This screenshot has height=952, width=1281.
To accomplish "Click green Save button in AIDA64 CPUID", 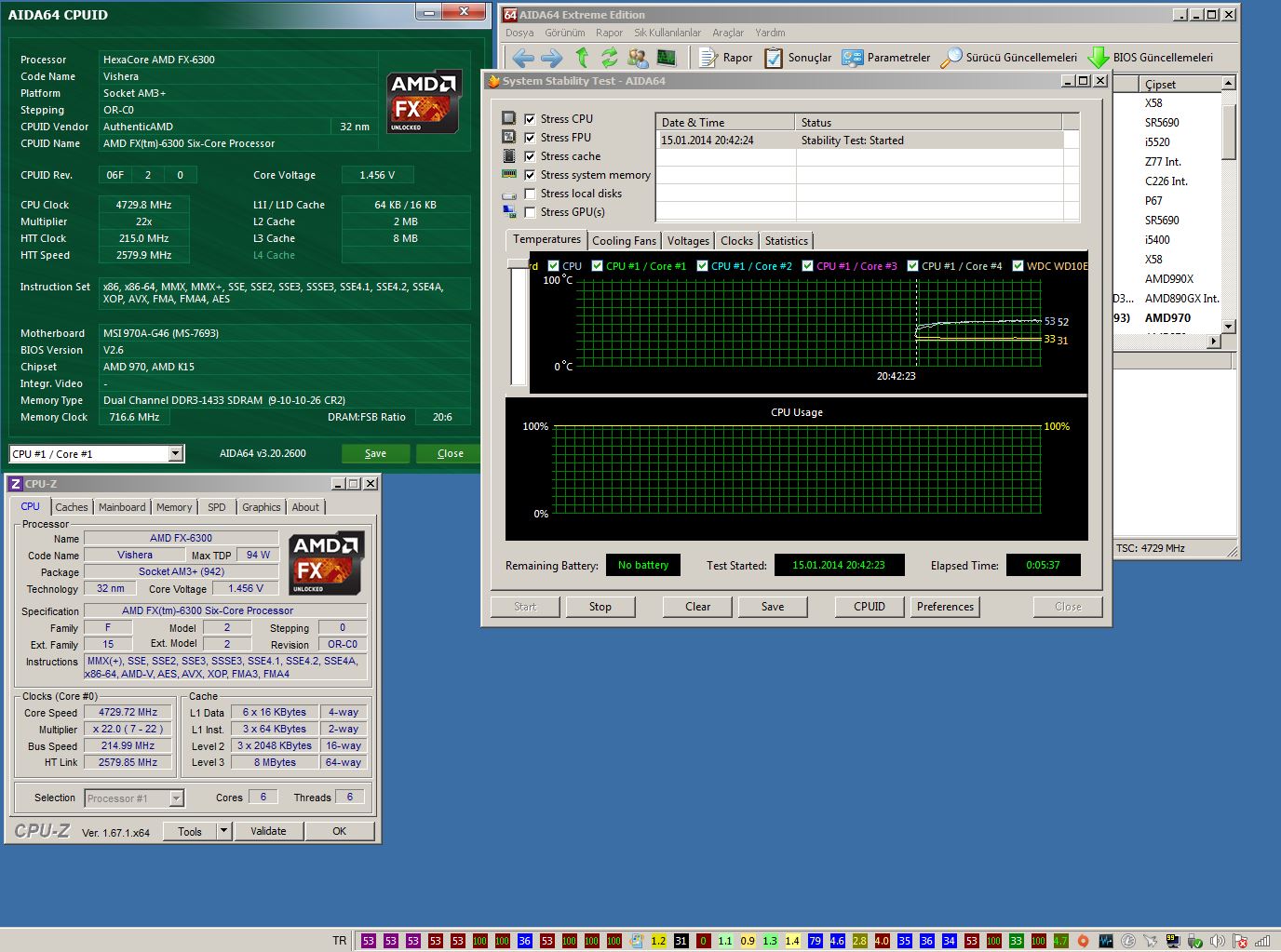I will coord(375,453).
